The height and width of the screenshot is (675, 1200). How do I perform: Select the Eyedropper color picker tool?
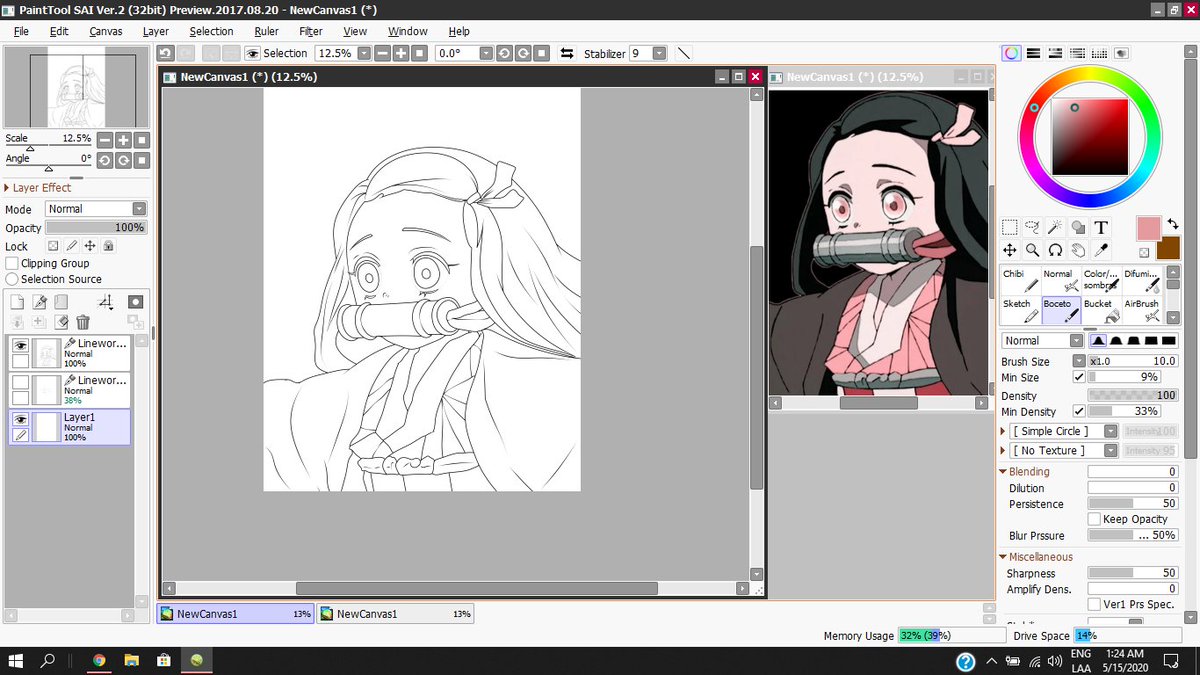point(1101,250)
